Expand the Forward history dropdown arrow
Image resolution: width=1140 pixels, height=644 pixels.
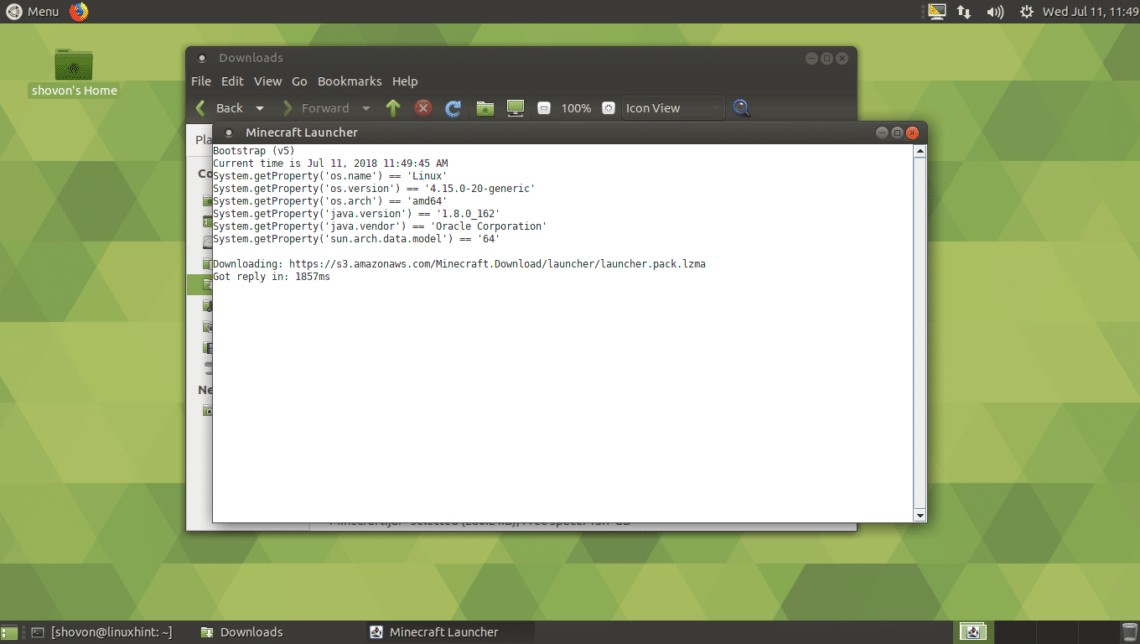point(366,108)
